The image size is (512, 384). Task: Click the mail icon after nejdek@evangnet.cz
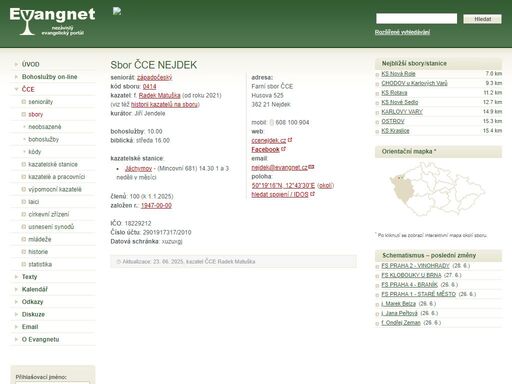311,167
